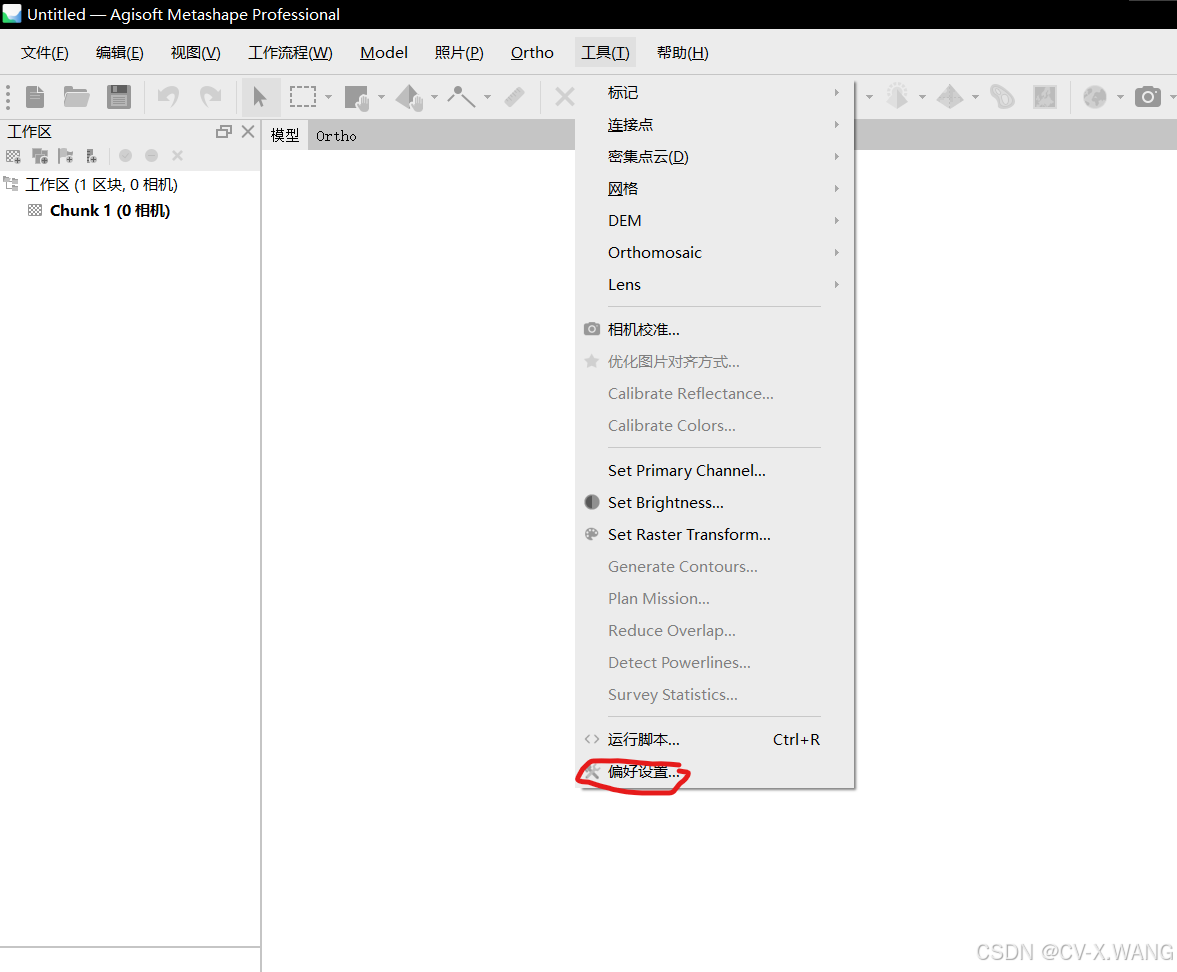
Task: Click the map basemap toolbar icon
Action: point(1045,97)
